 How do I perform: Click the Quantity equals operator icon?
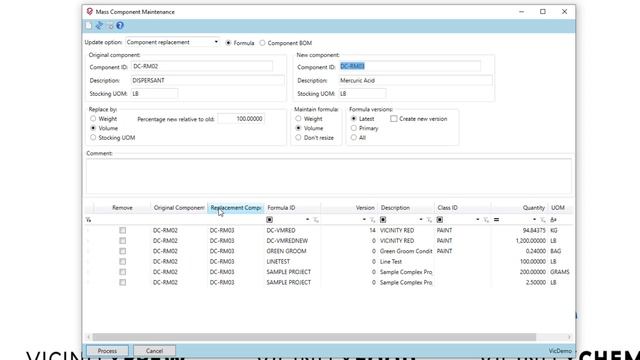[496, 220]
